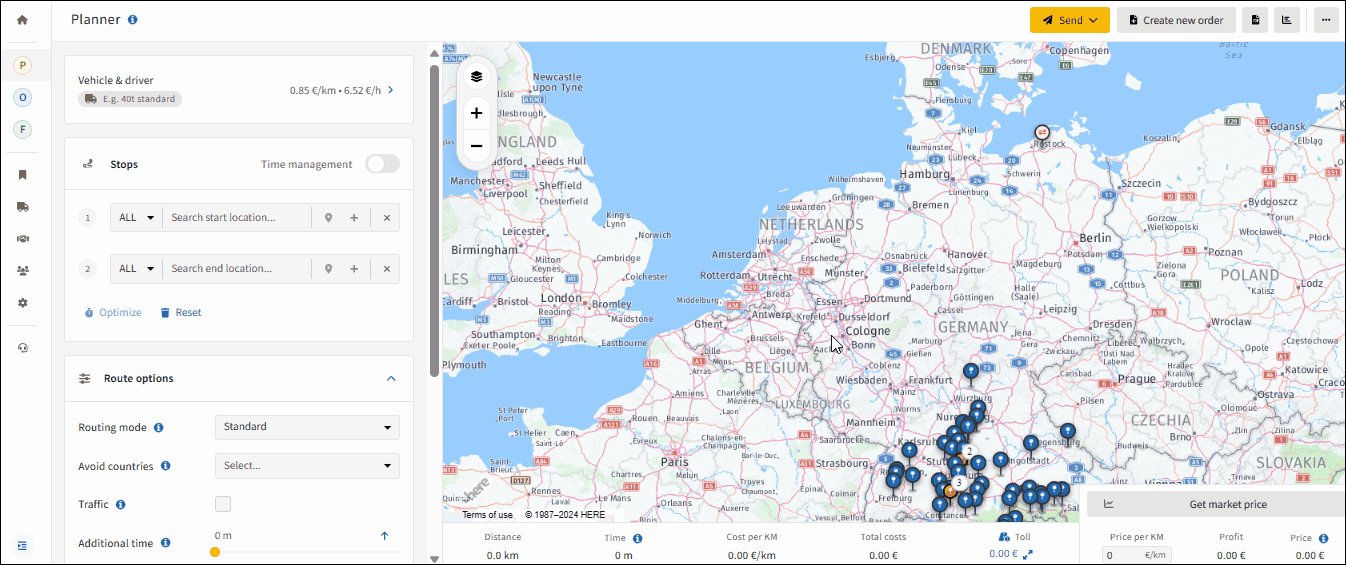Click the Reset link

click(x=181, y=313)
